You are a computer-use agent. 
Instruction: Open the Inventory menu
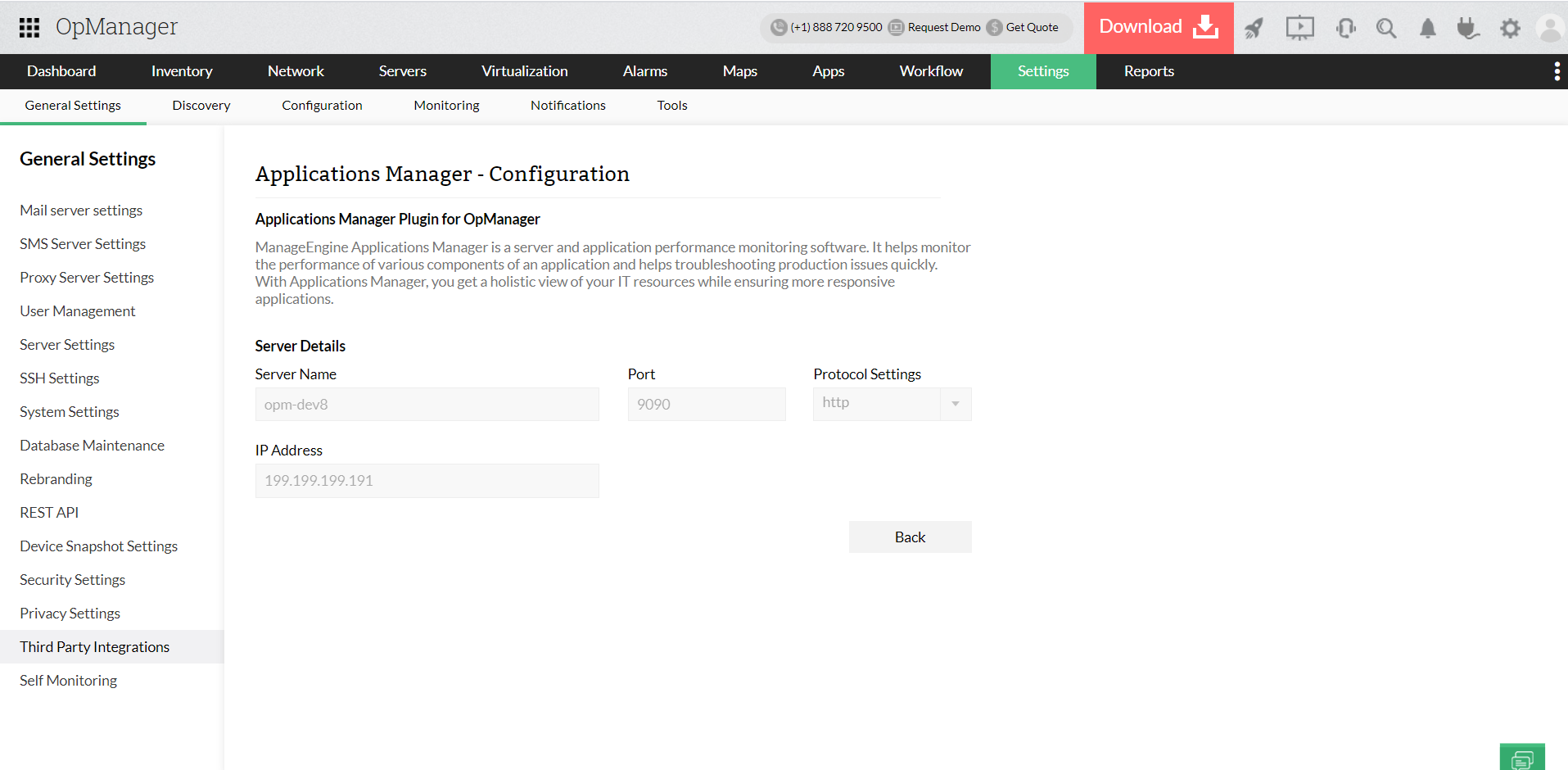pos(182,72)
